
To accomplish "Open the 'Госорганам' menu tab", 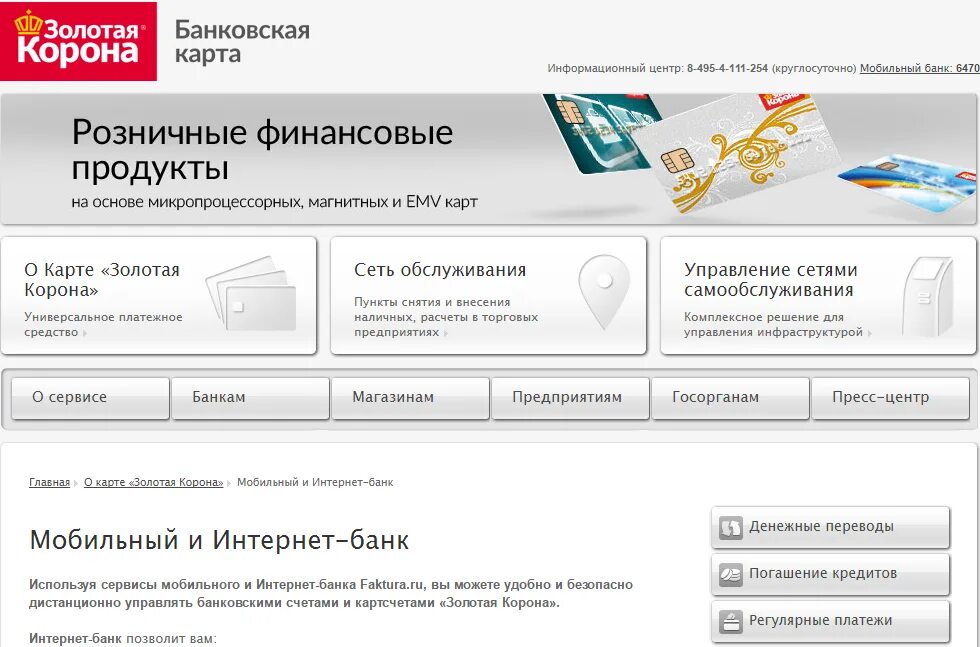I will 730,398.
